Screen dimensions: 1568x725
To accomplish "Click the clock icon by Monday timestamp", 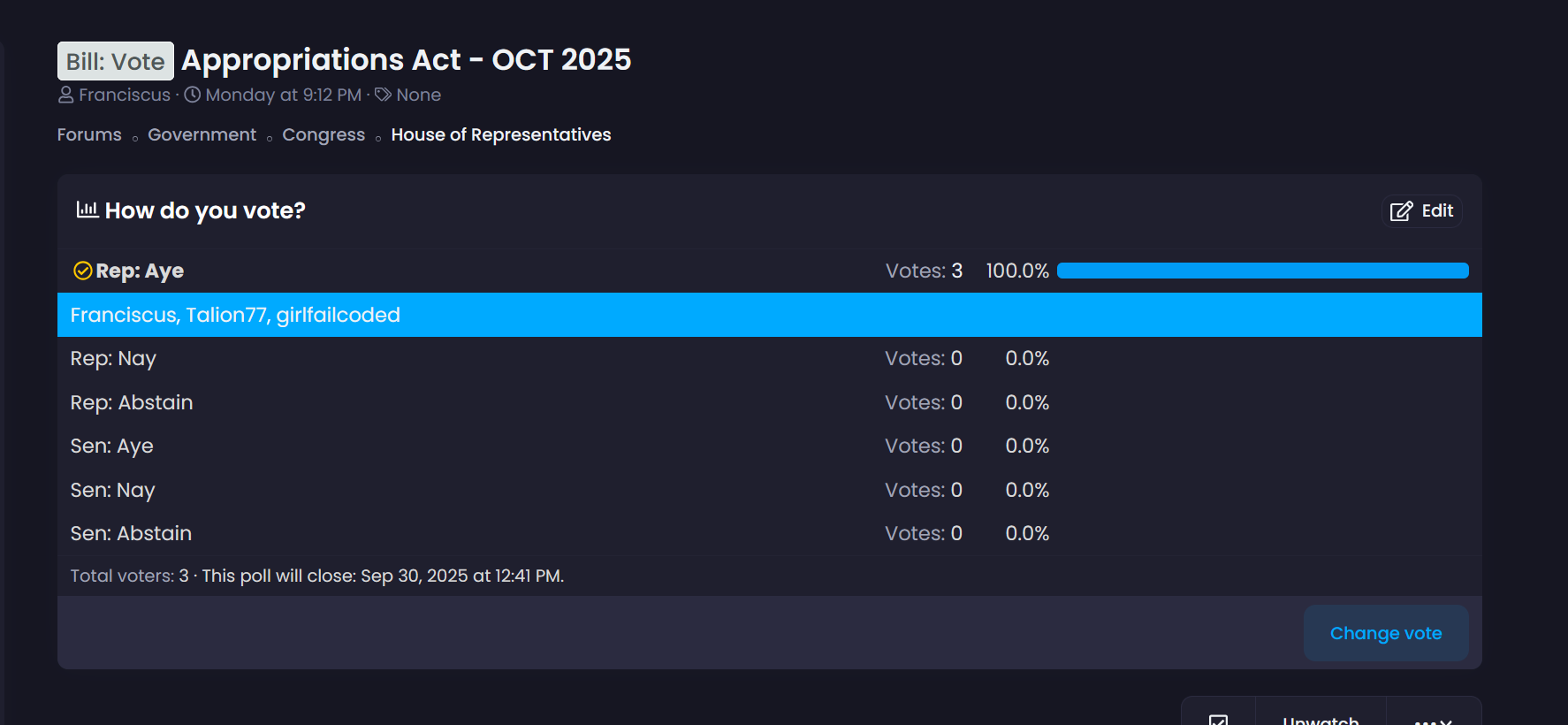I will pyautogui.click(x=193, y=95).
